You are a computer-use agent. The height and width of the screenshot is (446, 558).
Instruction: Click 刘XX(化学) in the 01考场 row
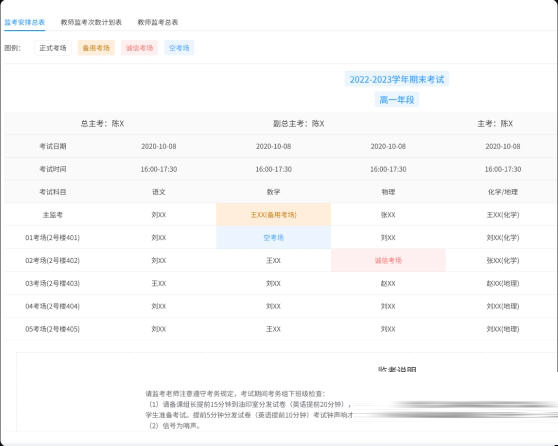(x=503, y=237)
